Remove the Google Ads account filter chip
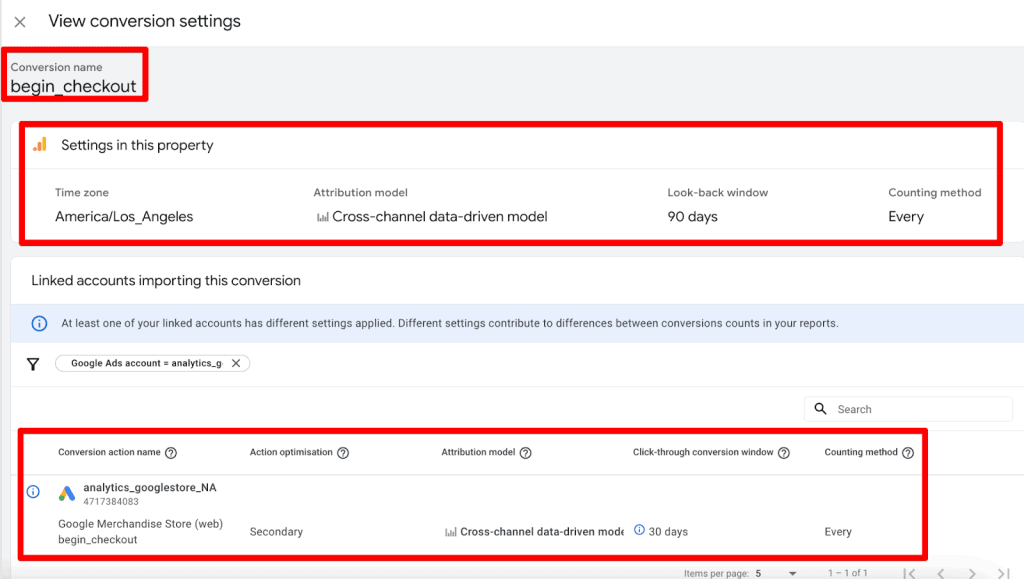 236,363
